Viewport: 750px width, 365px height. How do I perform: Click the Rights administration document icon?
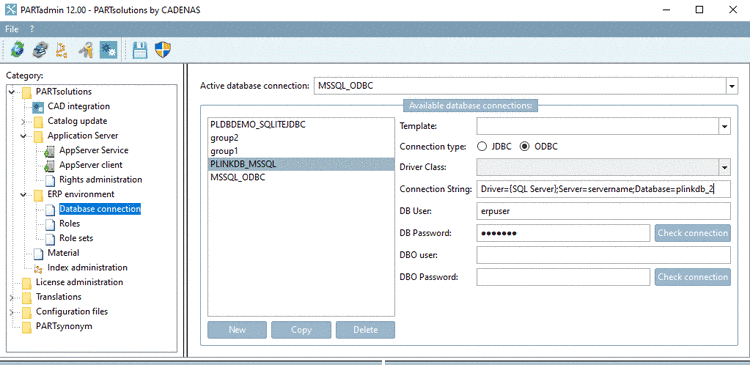click(x=50, y=180)
